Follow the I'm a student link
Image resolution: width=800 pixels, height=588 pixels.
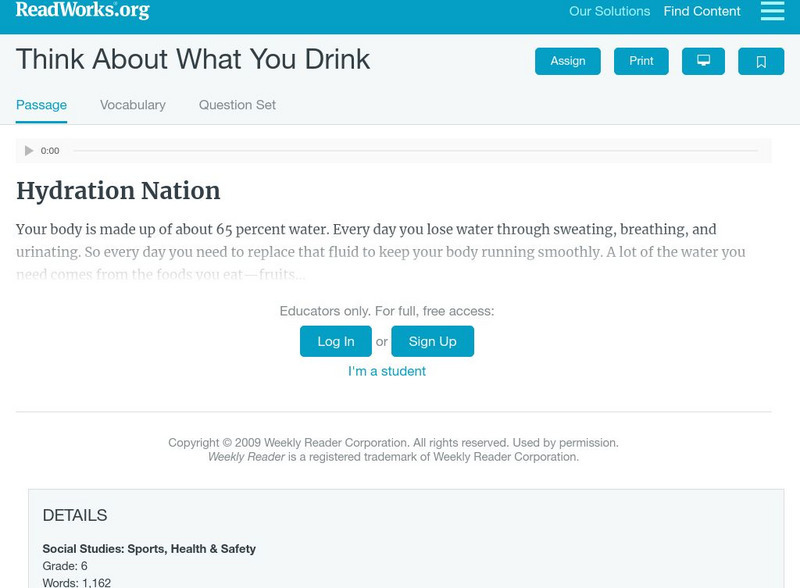387,371
